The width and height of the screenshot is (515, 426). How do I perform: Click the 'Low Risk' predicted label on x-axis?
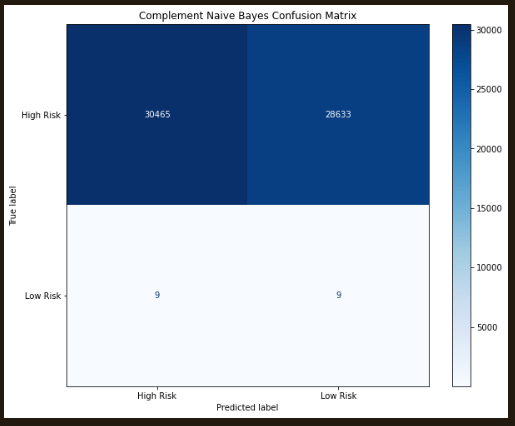338,396
